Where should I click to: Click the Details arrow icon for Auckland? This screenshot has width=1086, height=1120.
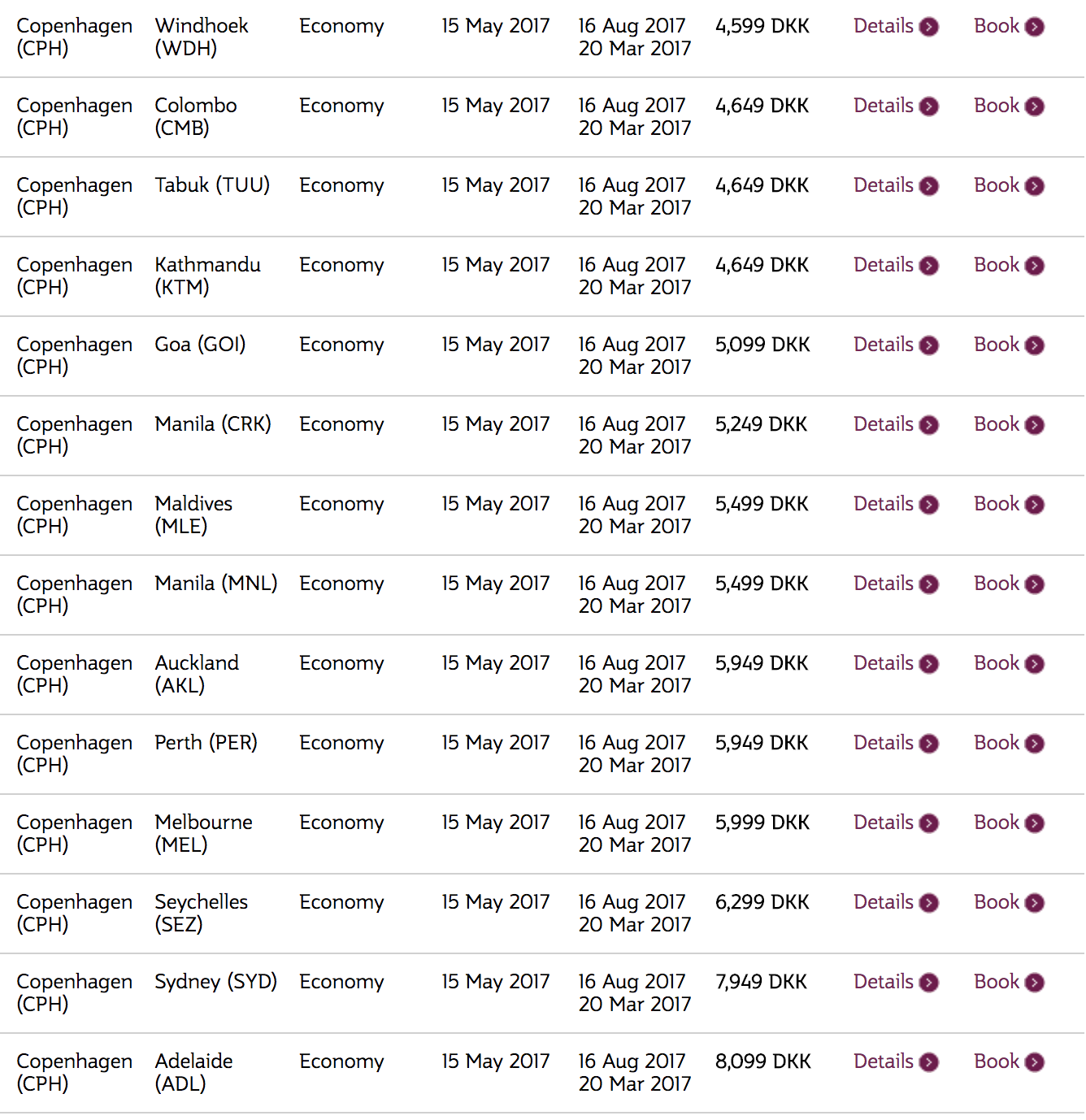click(929, 664)
